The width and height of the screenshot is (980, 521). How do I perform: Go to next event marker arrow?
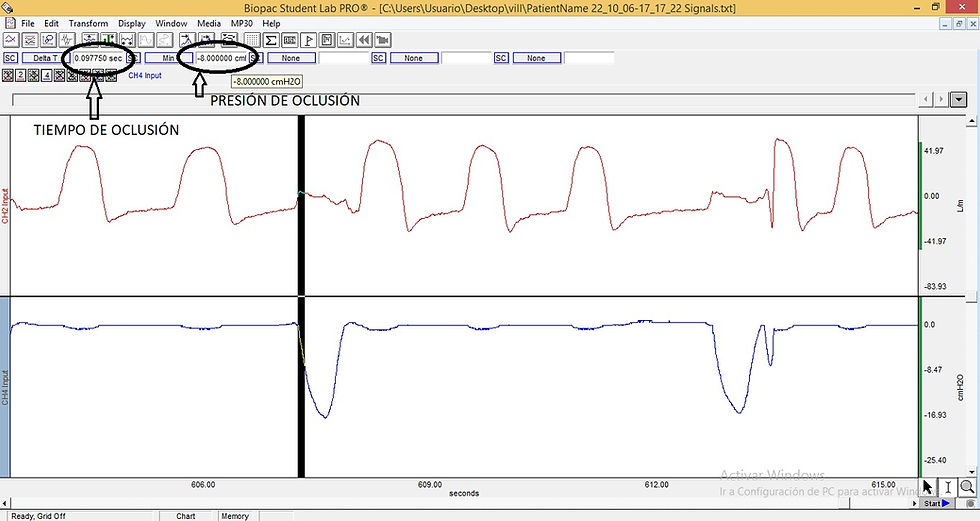tap(941, 99)
